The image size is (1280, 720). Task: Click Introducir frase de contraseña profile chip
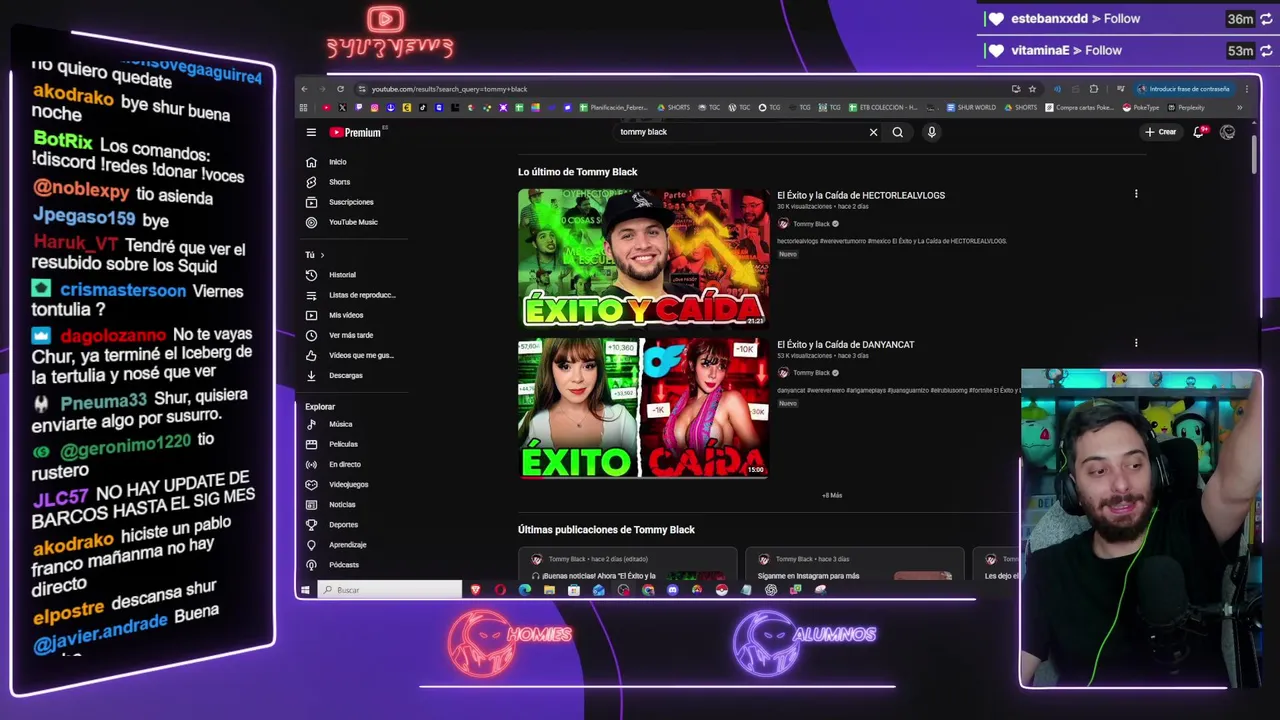pos(1184,89)
